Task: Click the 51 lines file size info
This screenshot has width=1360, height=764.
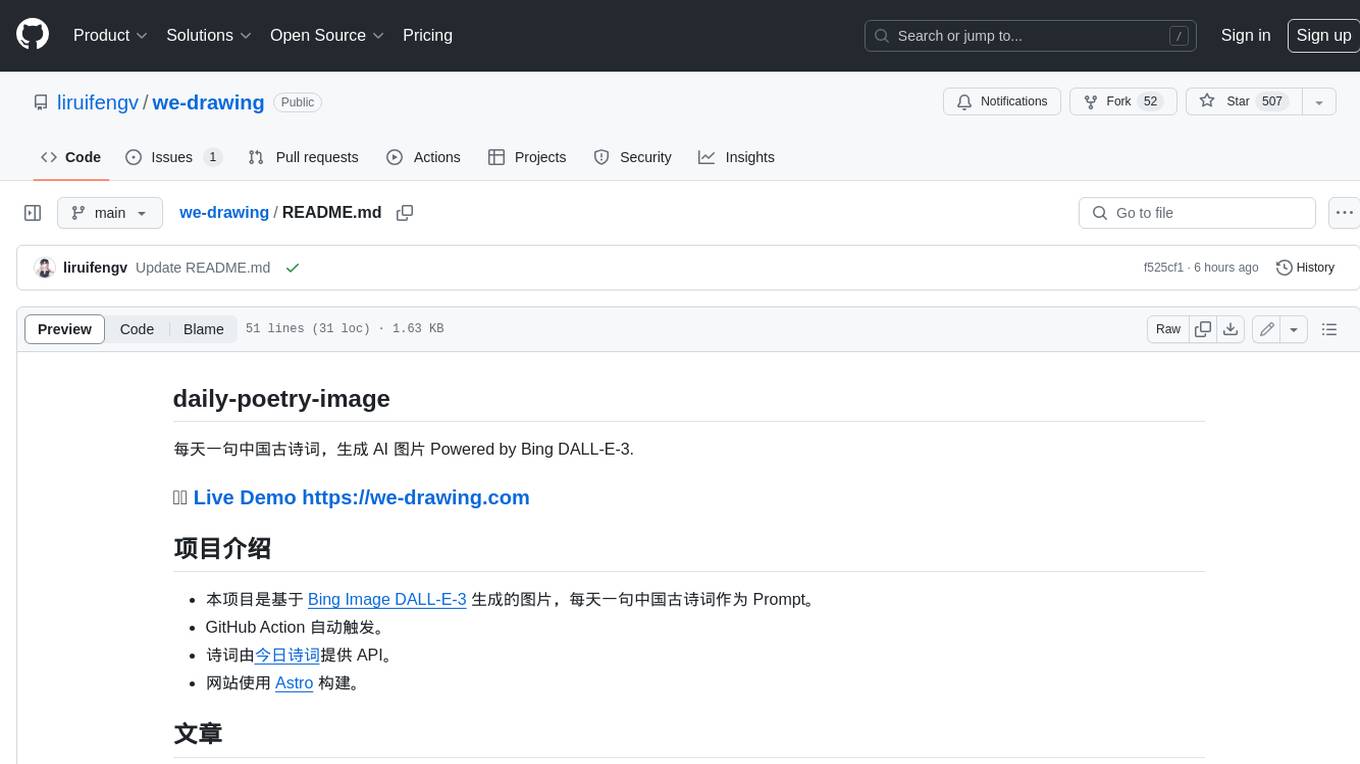Action: (x=344, y=329)
